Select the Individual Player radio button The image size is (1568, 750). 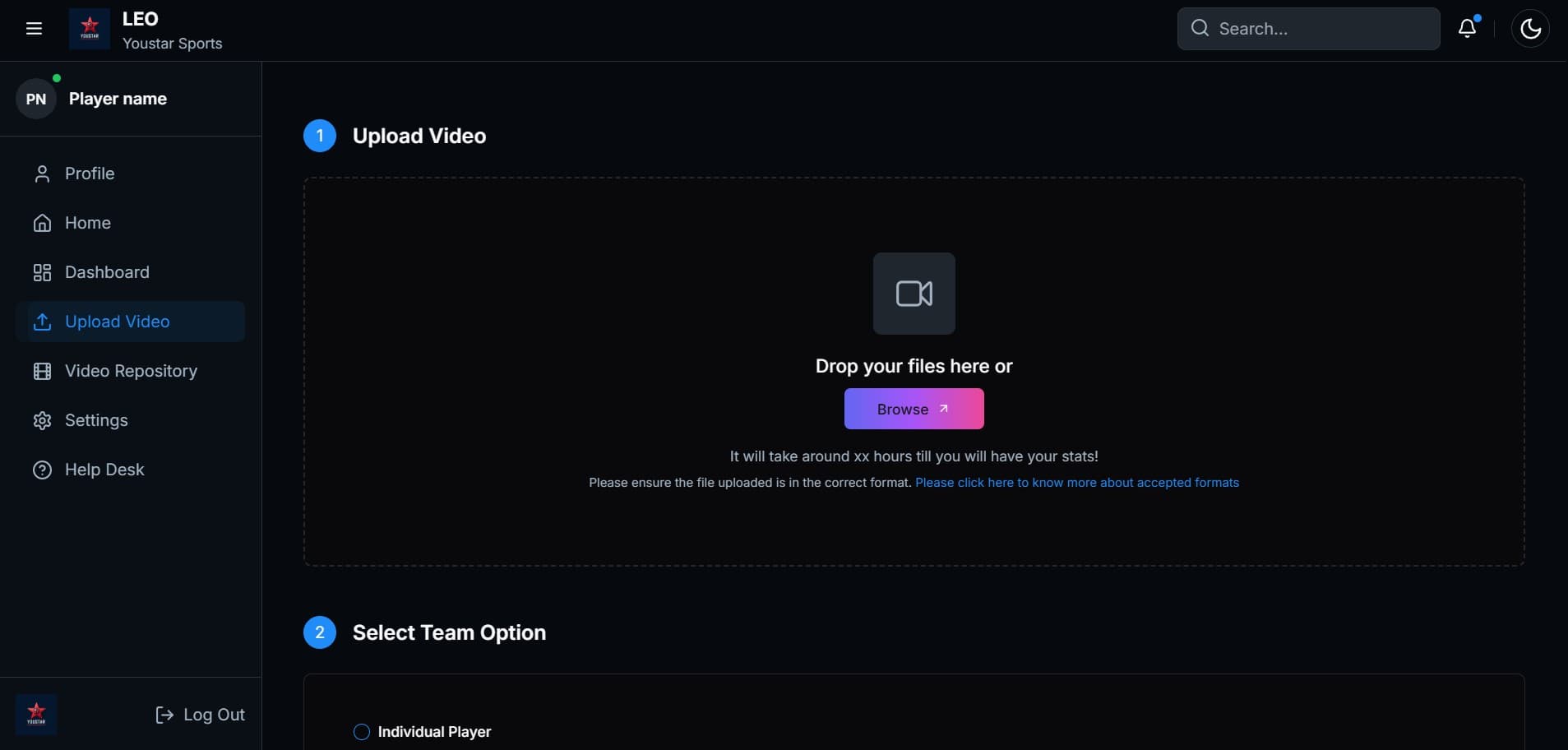362,732
